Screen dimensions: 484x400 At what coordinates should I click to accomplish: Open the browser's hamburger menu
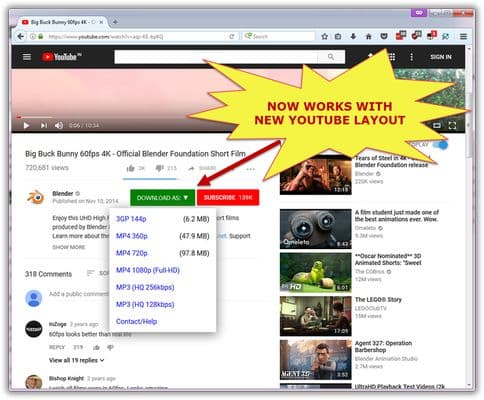click(x=463, y=37)
